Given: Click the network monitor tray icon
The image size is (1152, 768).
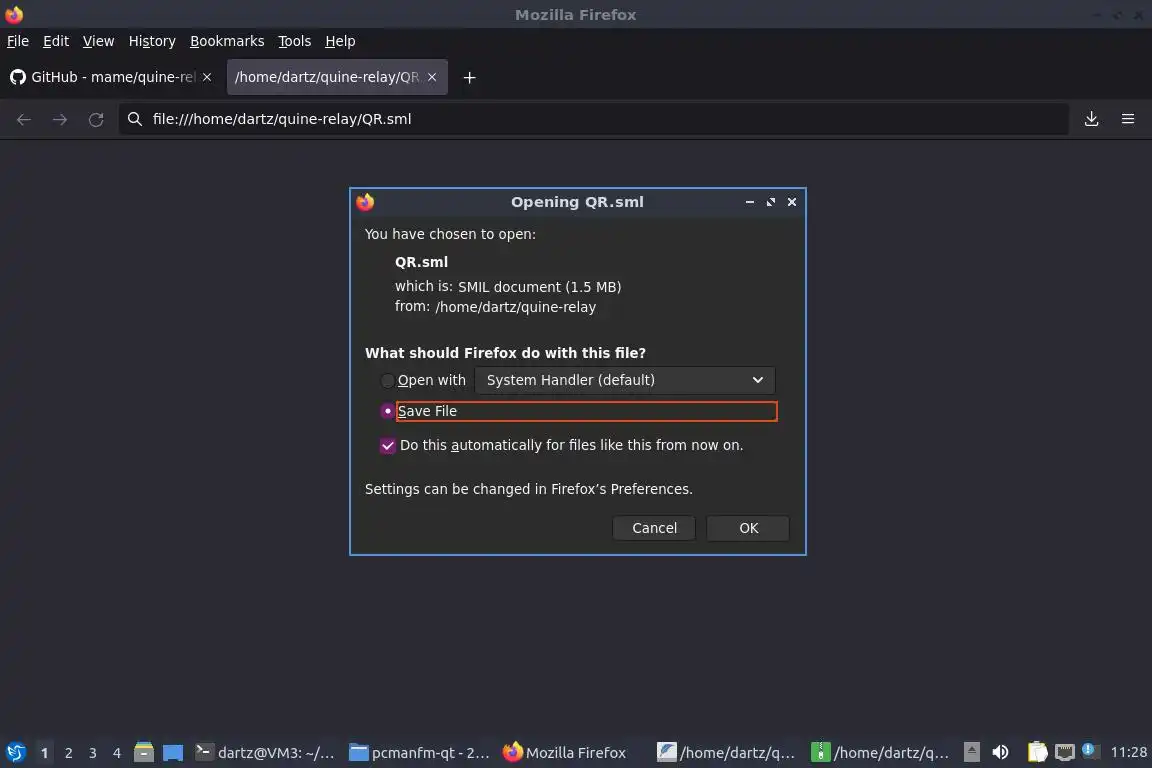Looking at the screenshot, I should point(1065,753).
